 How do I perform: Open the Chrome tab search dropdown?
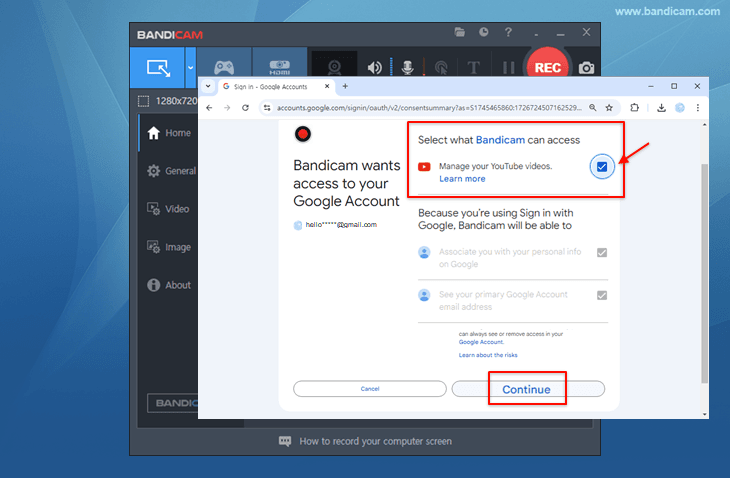point(208,86)
